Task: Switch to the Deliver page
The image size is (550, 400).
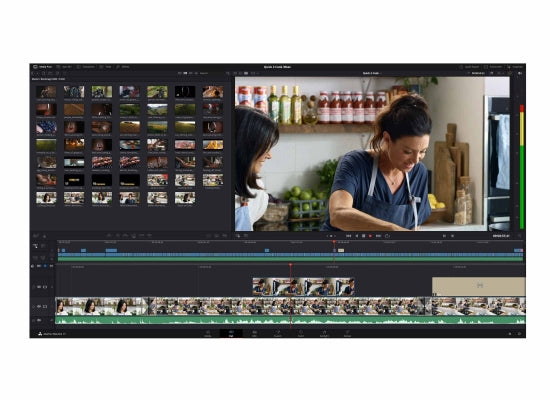Action: pos(347,334)
